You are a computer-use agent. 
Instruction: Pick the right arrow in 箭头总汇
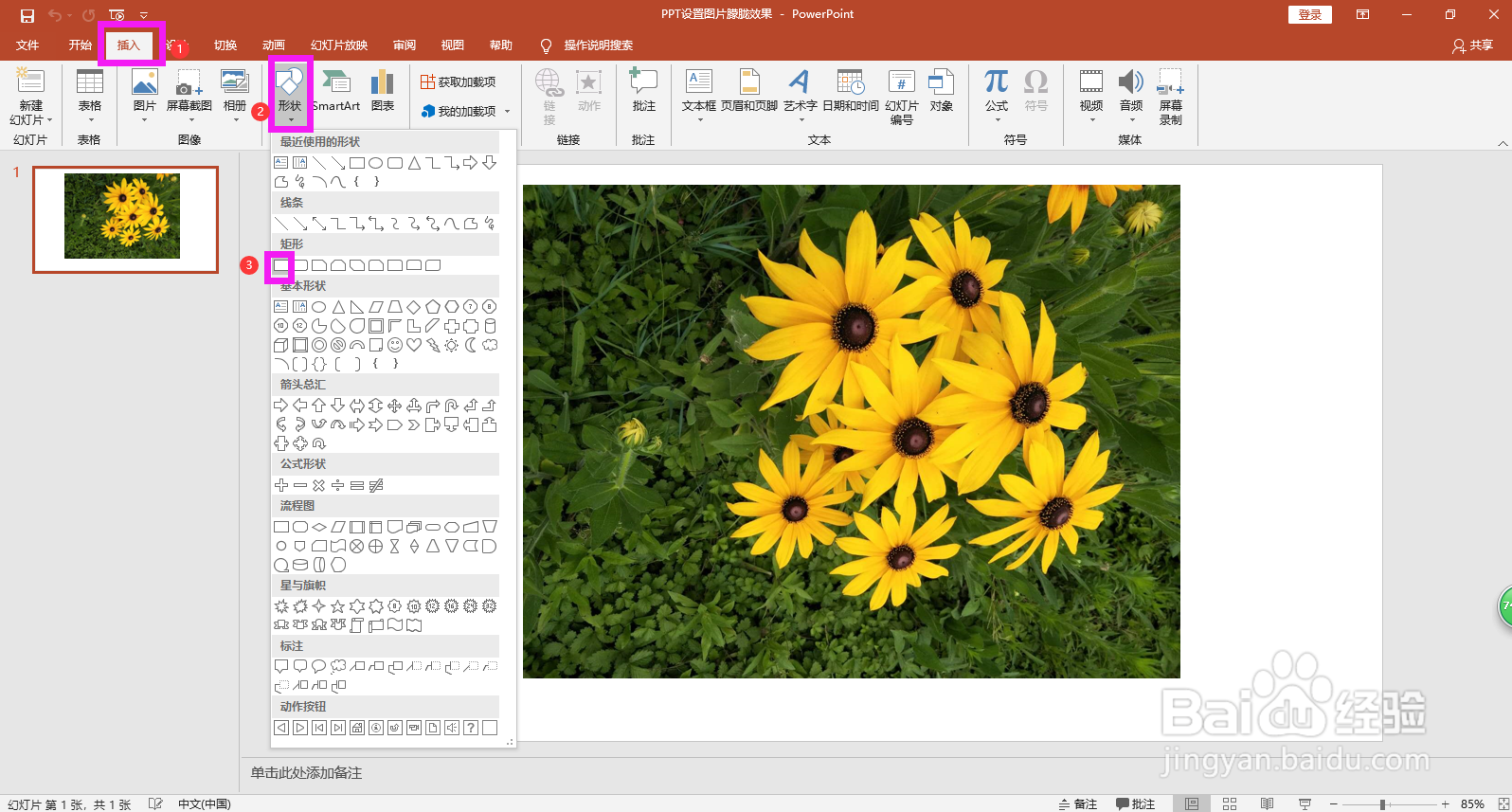[x=281, y=406]
